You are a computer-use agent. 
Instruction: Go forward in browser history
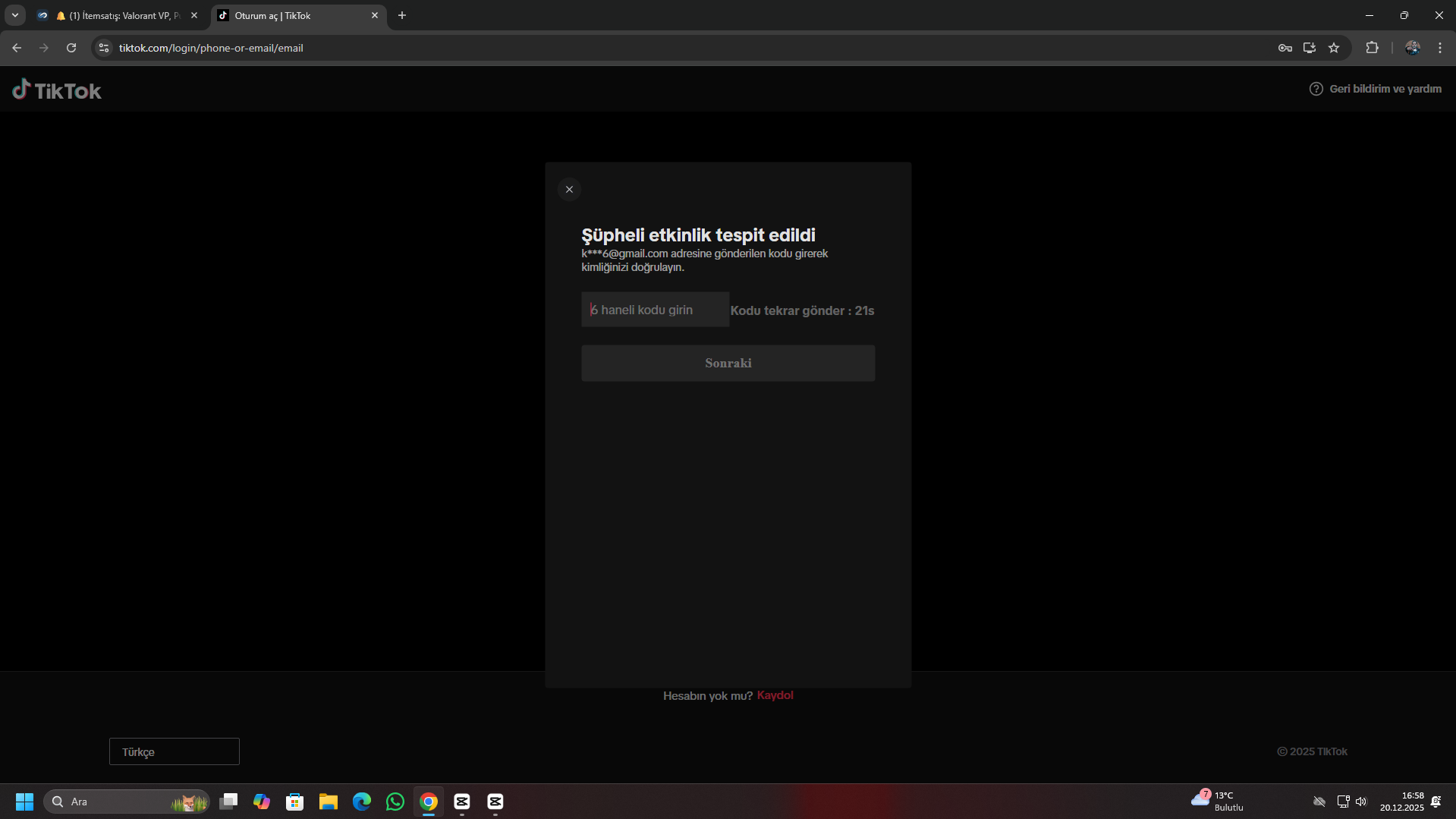tap(44, 48)
